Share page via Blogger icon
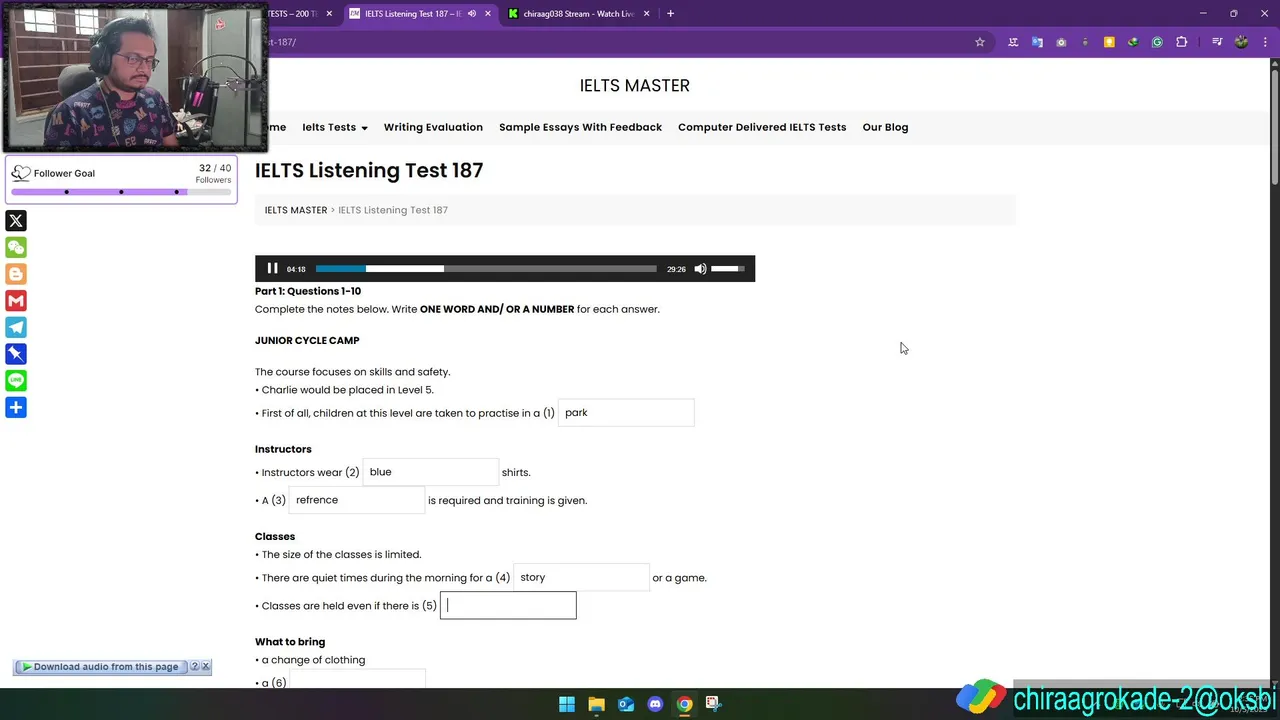1280x720 pixels. 16,274
